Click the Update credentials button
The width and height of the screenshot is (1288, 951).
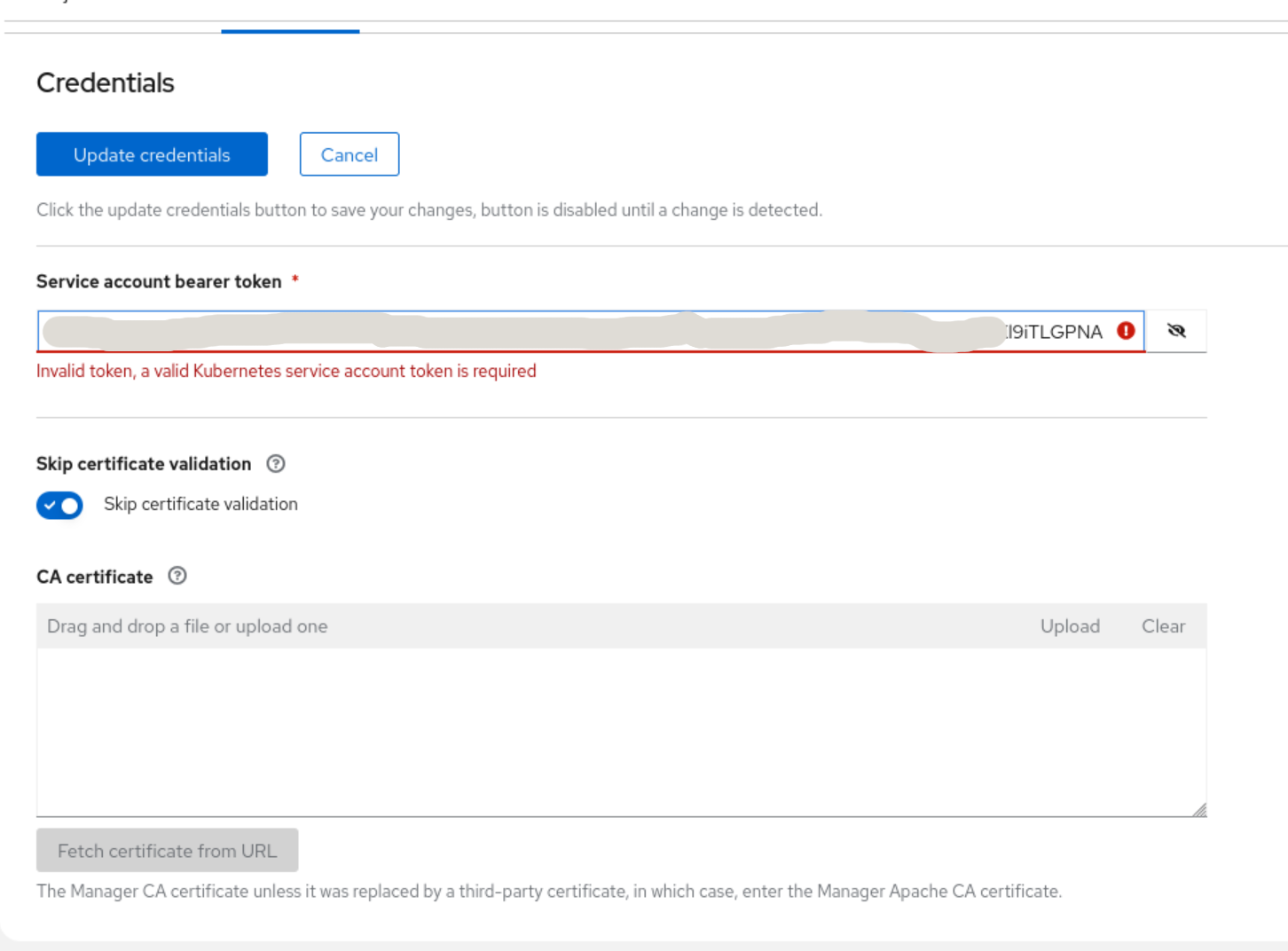point(152,154)
